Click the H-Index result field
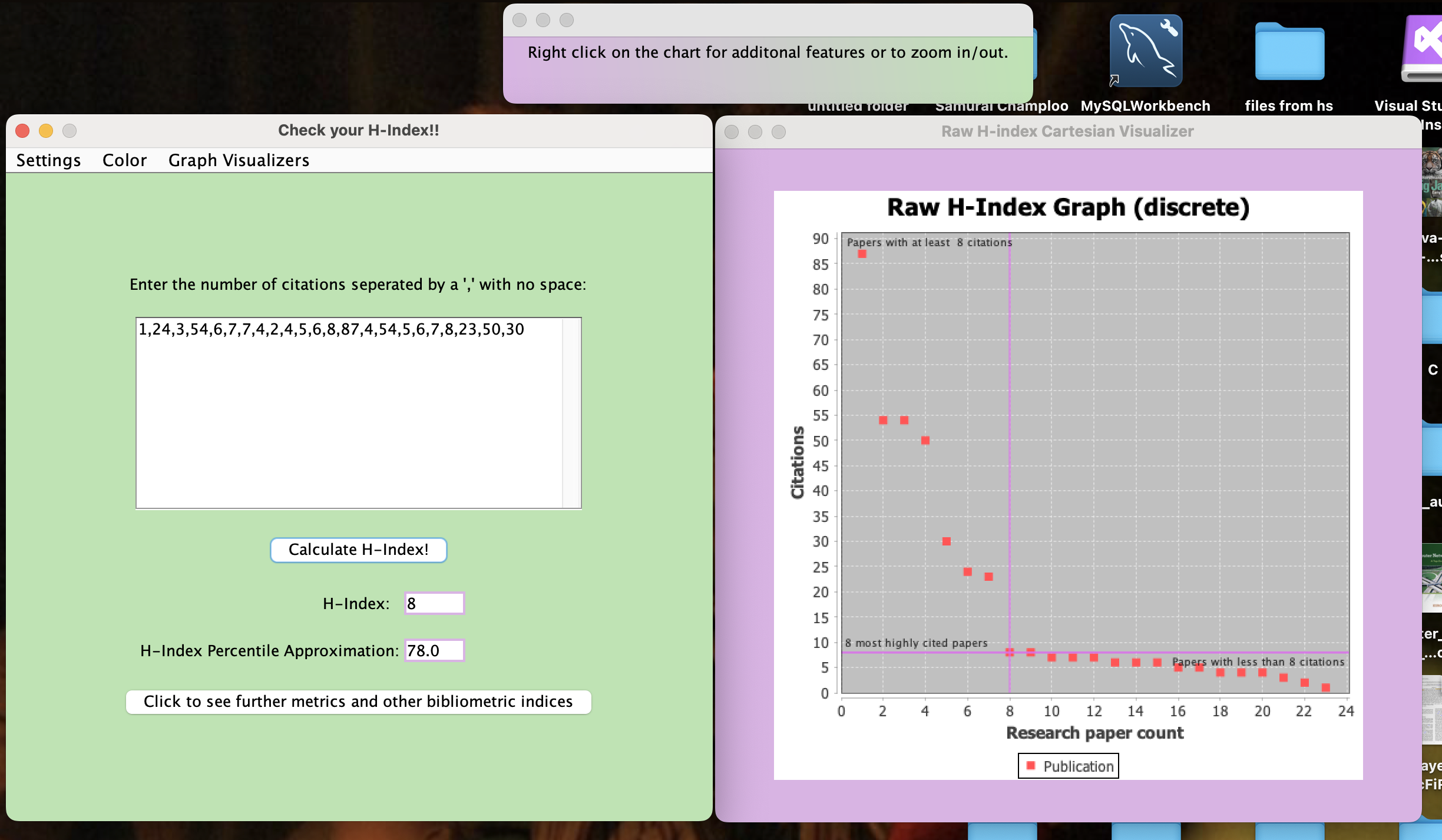Image resolution: width=1442 pixels, height=840 pixels. point(434,603)
